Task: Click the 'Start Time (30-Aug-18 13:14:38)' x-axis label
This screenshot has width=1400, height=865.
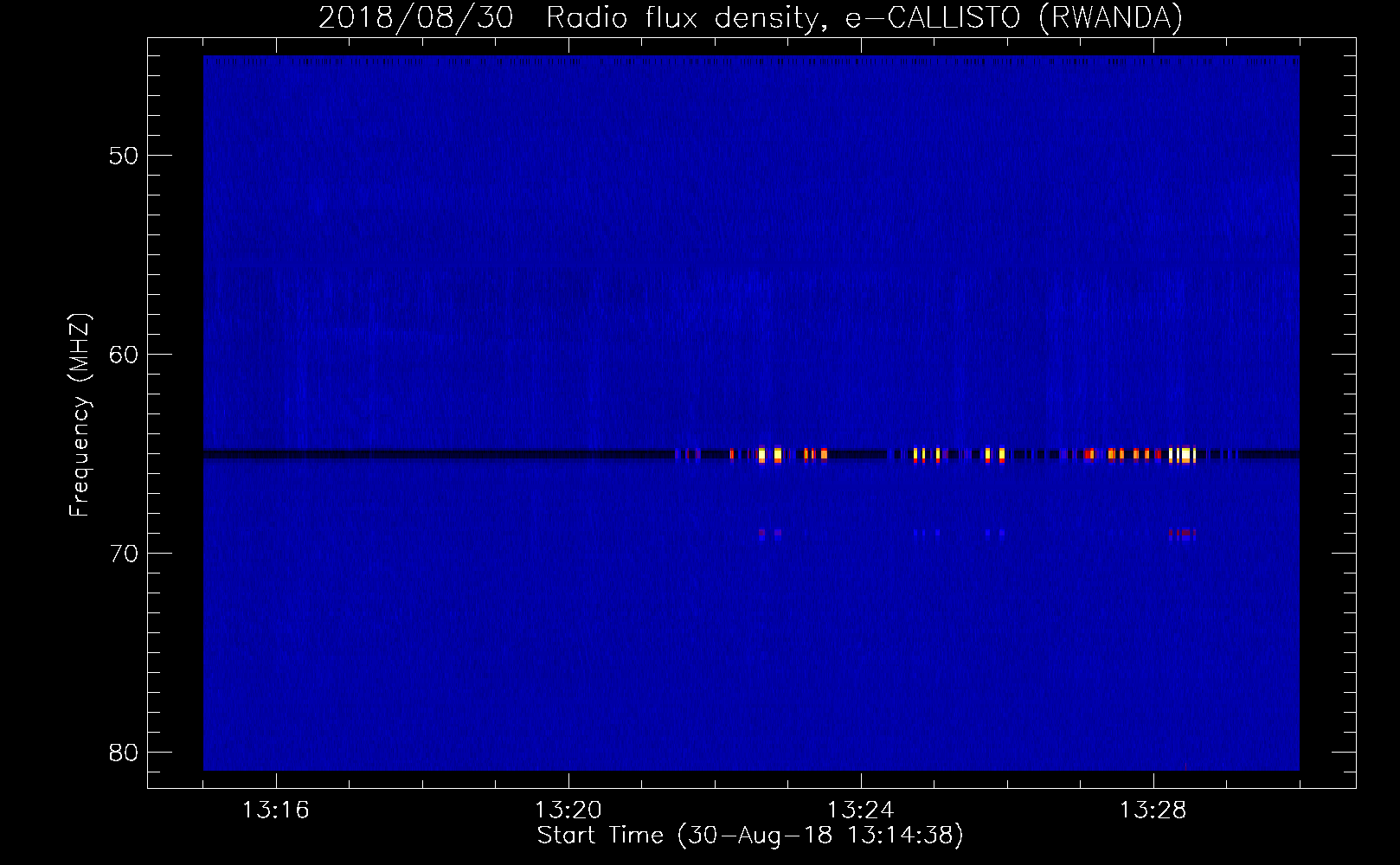Action: pyautogui.click(x=750, y=836)
